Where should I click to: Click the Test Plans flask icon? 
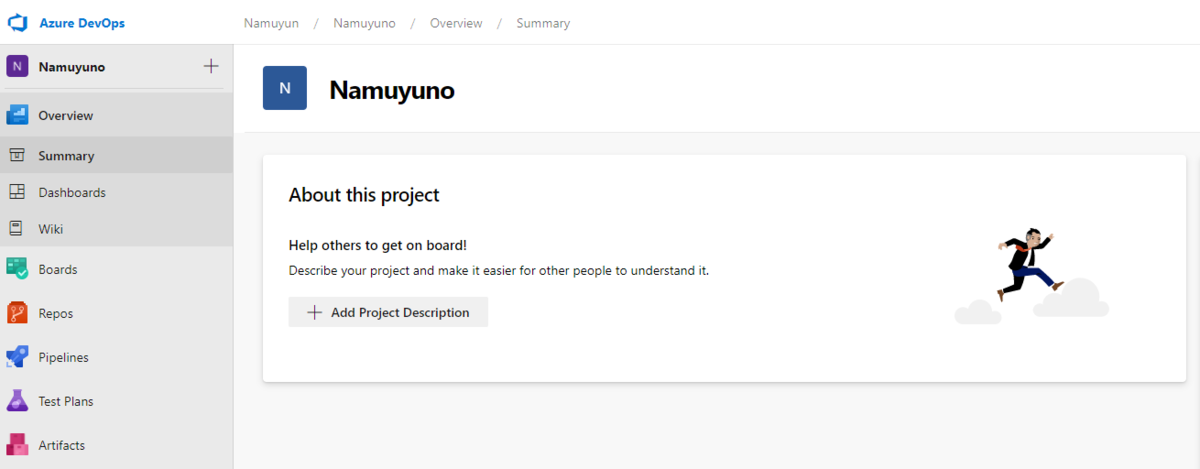[17, 401]
